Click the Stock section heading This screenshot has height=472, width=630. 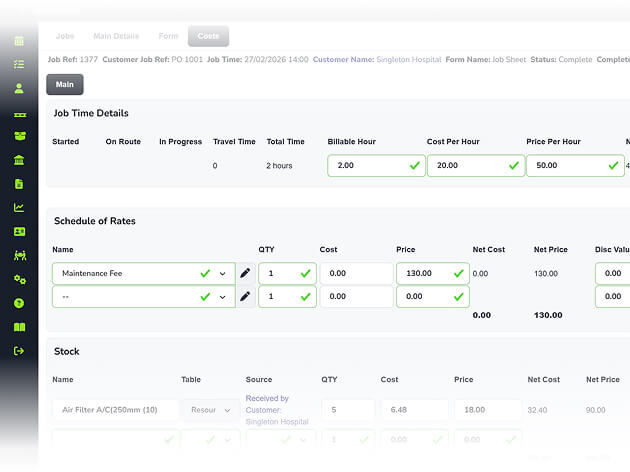[67, 351]
